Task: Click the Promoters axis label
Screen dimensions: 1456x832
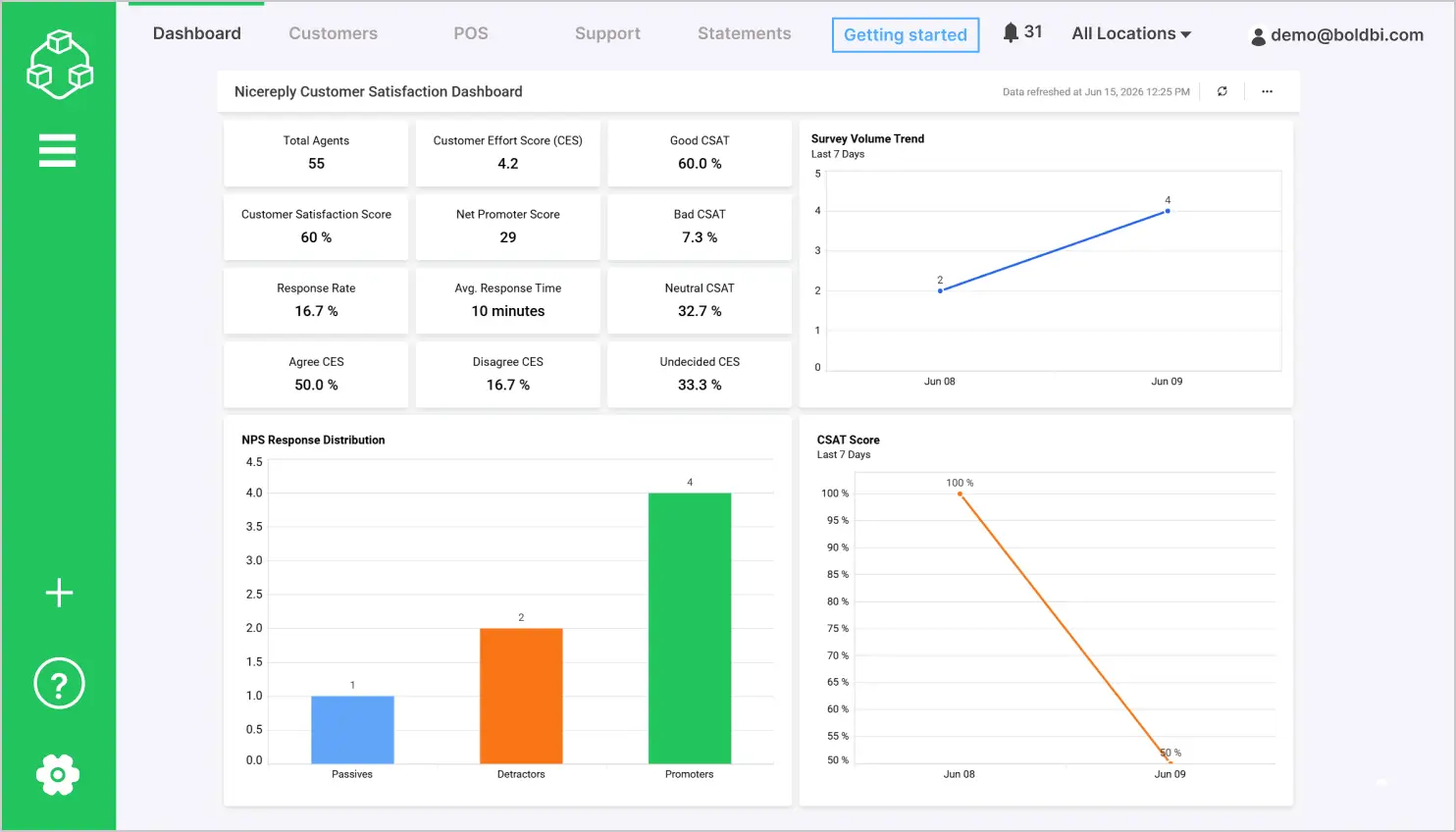Action: pyautogui.click(x=689, y=774)
